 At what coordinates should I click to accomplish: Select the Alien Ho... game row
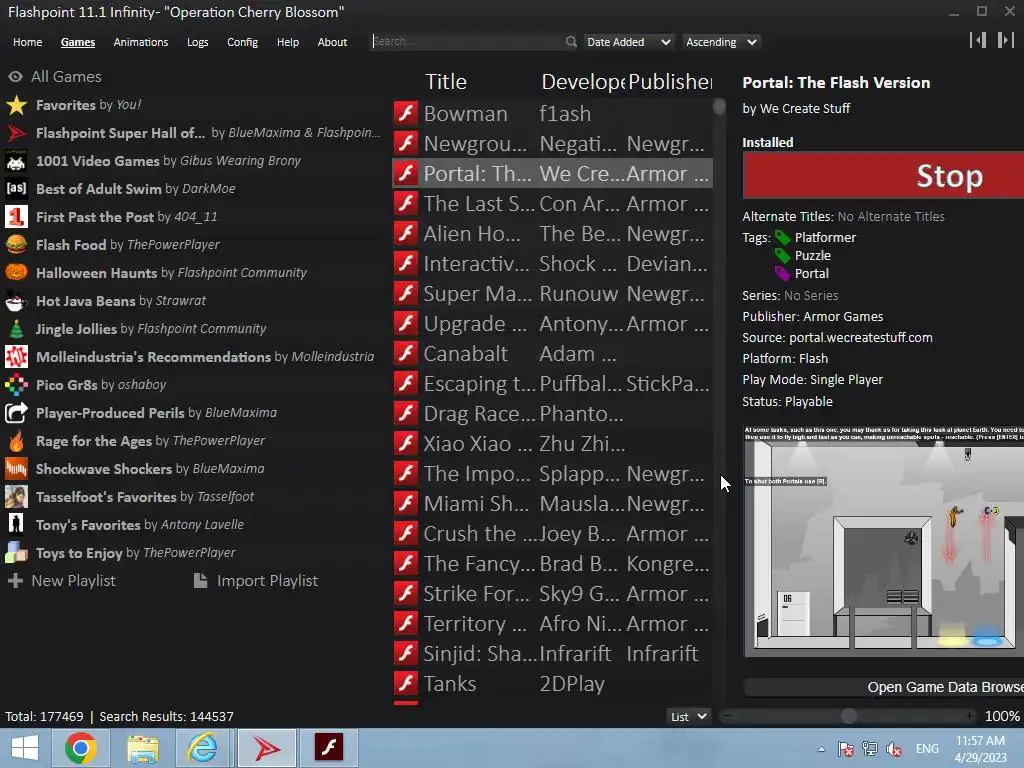(552, 234)
